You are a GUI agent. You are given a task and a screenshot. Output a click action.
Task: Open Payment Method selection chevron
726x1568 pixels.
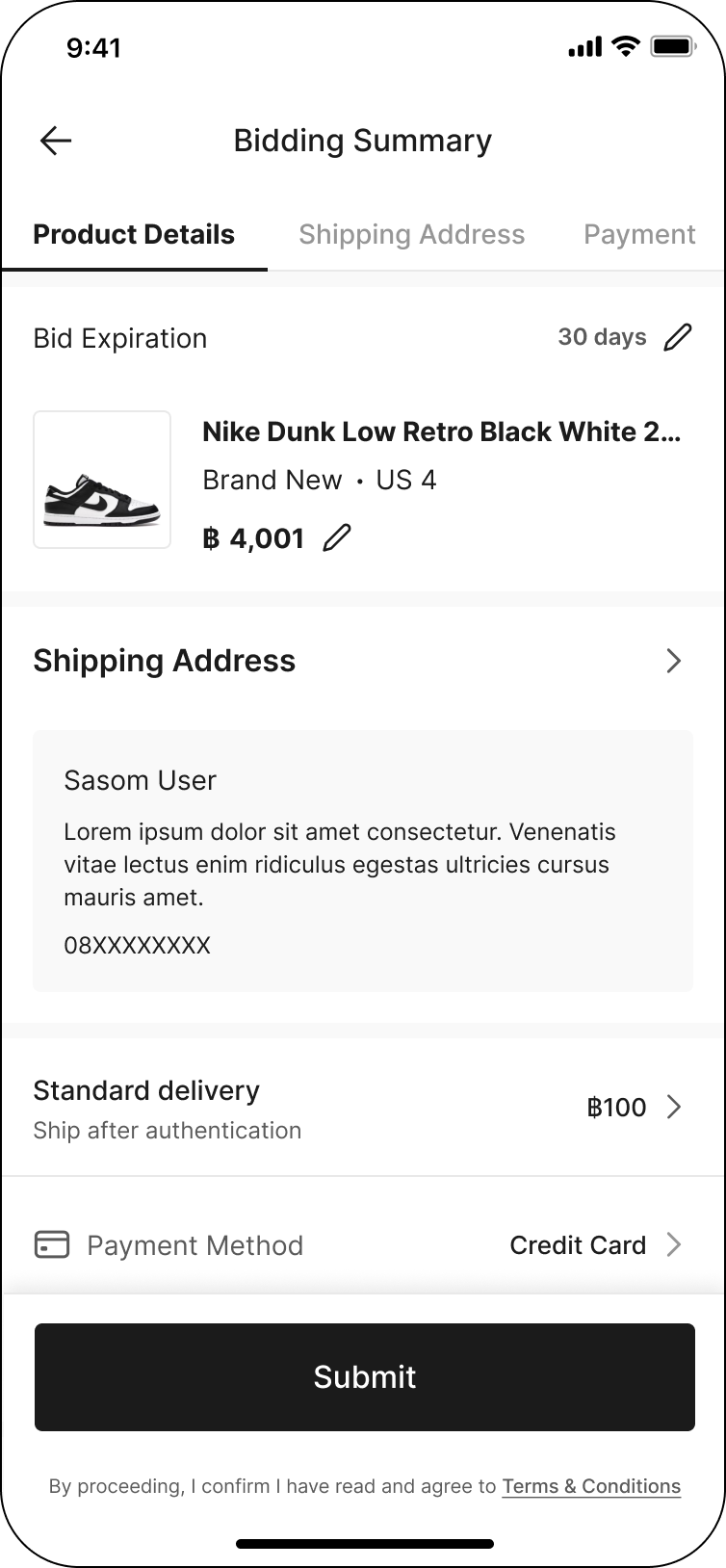point(674,1244)
